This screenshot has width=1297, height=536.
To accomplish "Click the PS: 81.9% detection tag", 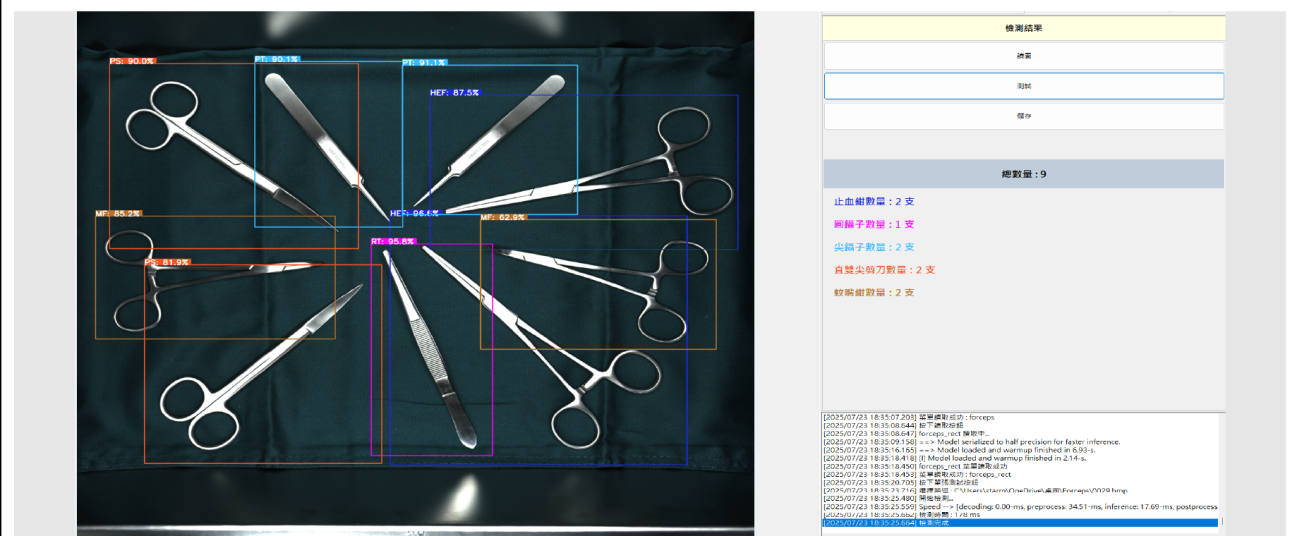I will coord(167,262).
